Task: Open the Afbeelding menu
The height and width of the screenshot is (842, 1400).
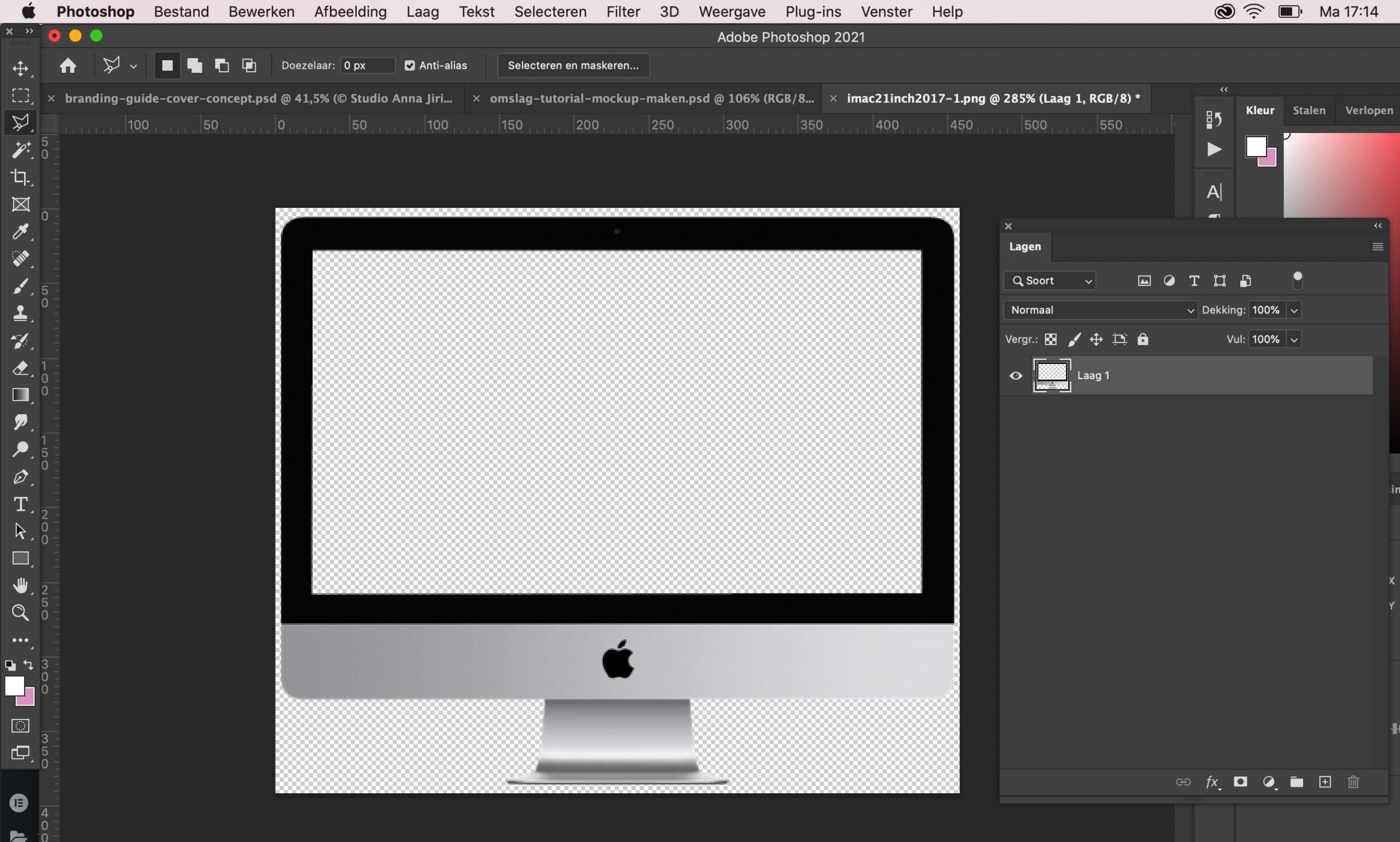Action: (x=351, y=11)
